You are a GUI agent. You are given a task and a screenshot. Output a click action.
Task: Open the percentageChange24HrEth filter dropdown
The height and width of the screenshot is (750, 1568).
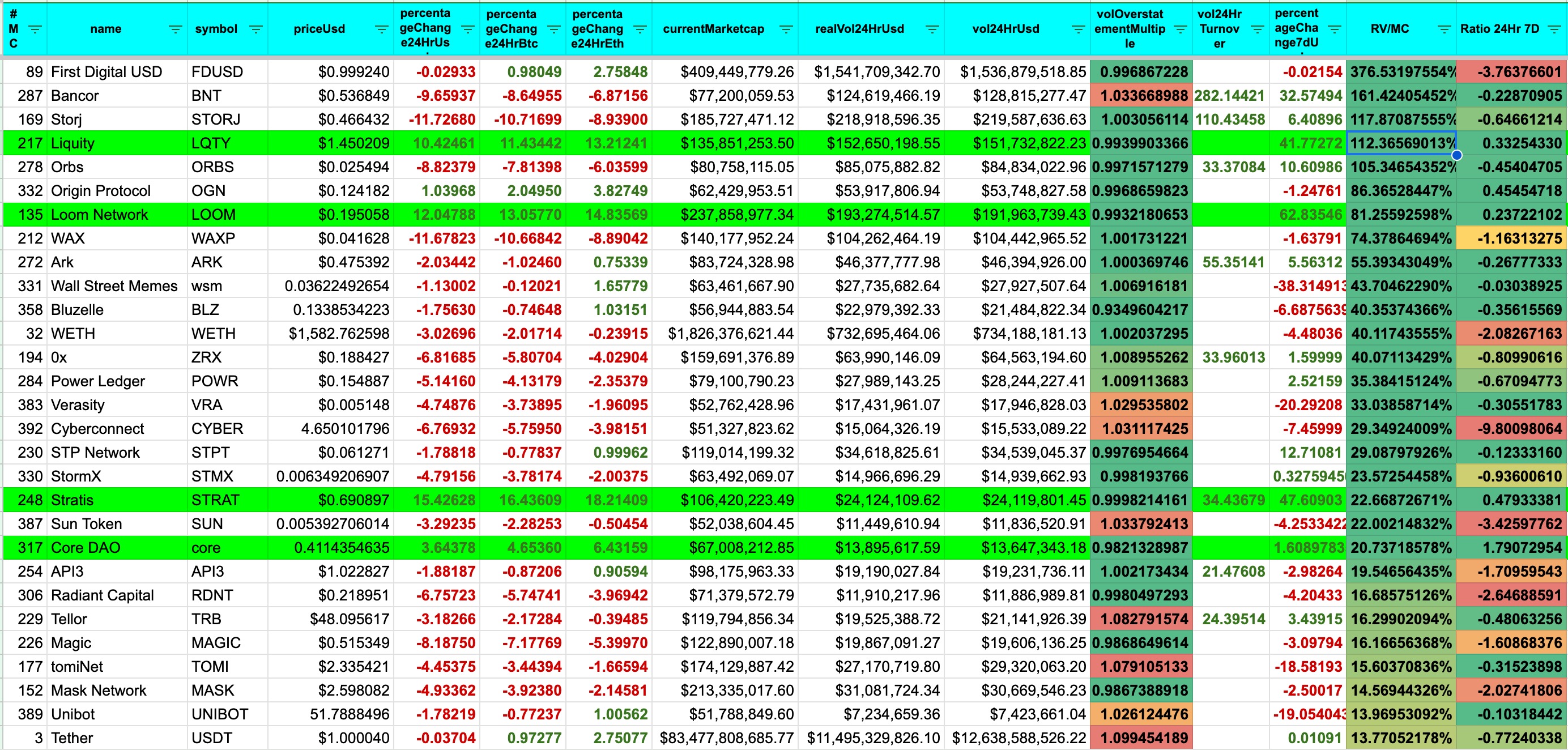[640, 29]
